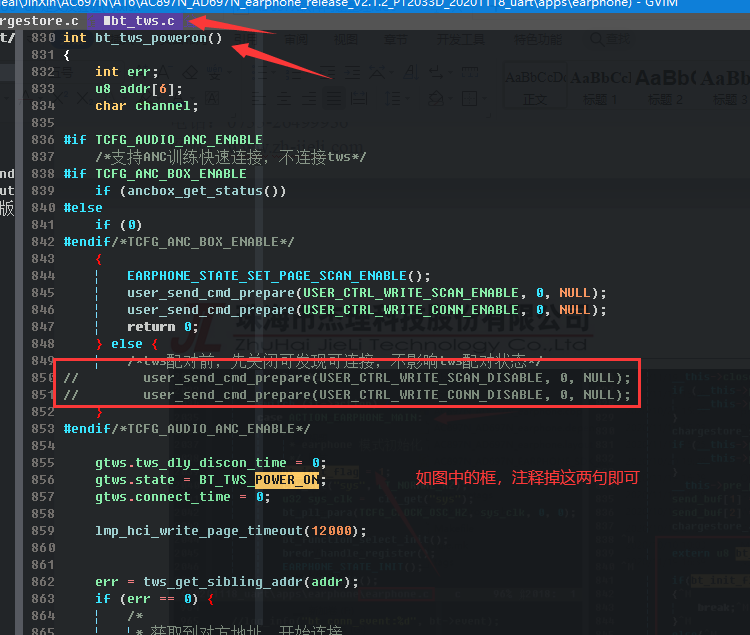Click USER_CTRL_WRITE_CONN_ENABLE on line 846
The image size is (750, 635).
point(411,310)
